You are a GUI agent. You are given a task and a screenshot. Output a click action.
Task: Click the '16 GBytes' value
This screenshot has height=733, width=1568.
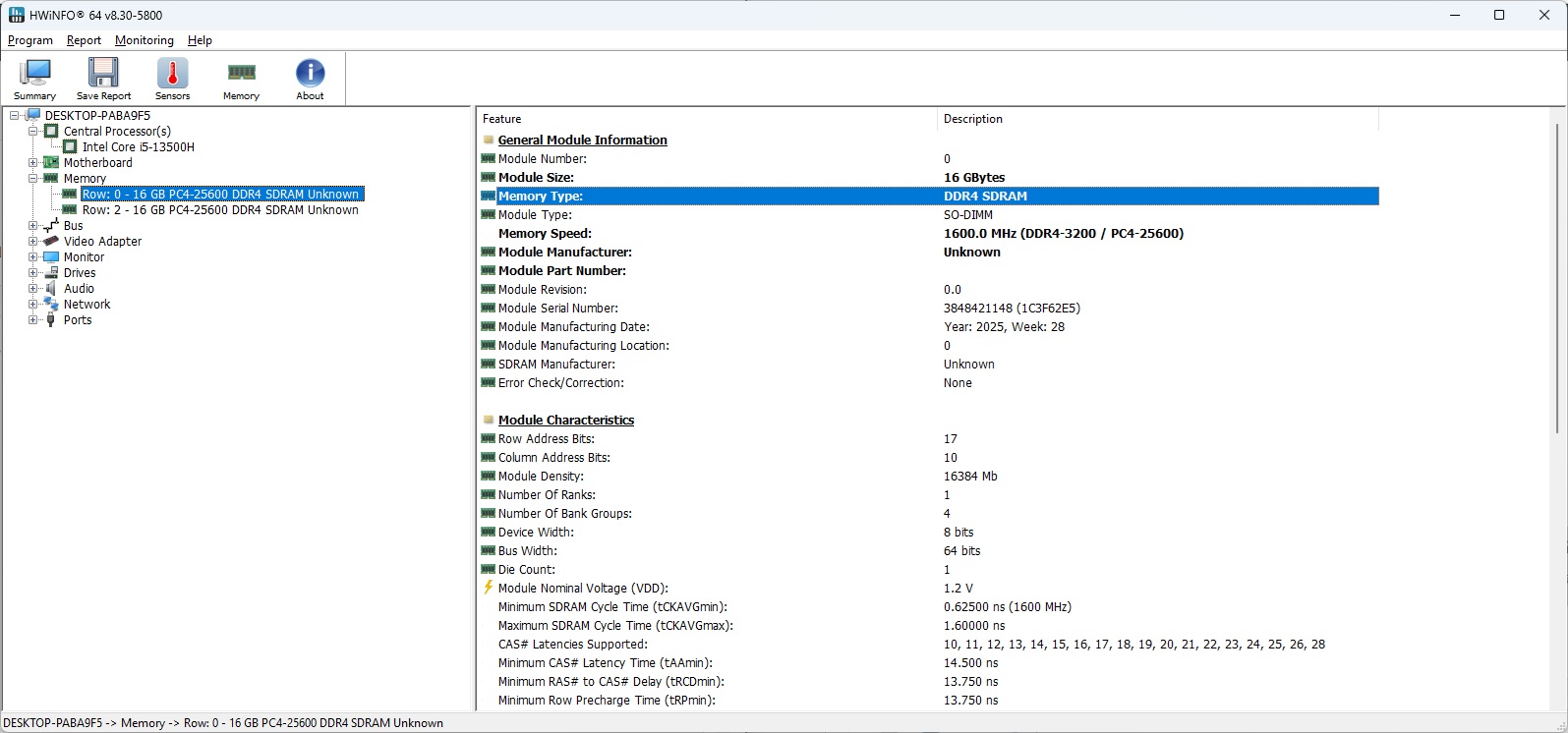click(x=974, y=178)
